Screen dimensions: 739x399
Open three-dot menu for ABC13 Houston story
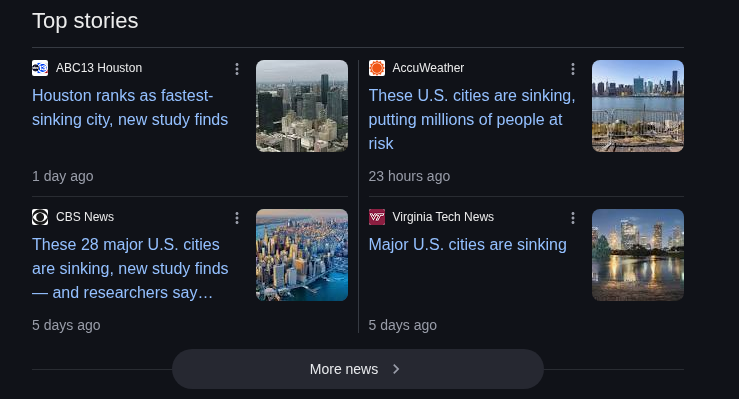point(237,69)
